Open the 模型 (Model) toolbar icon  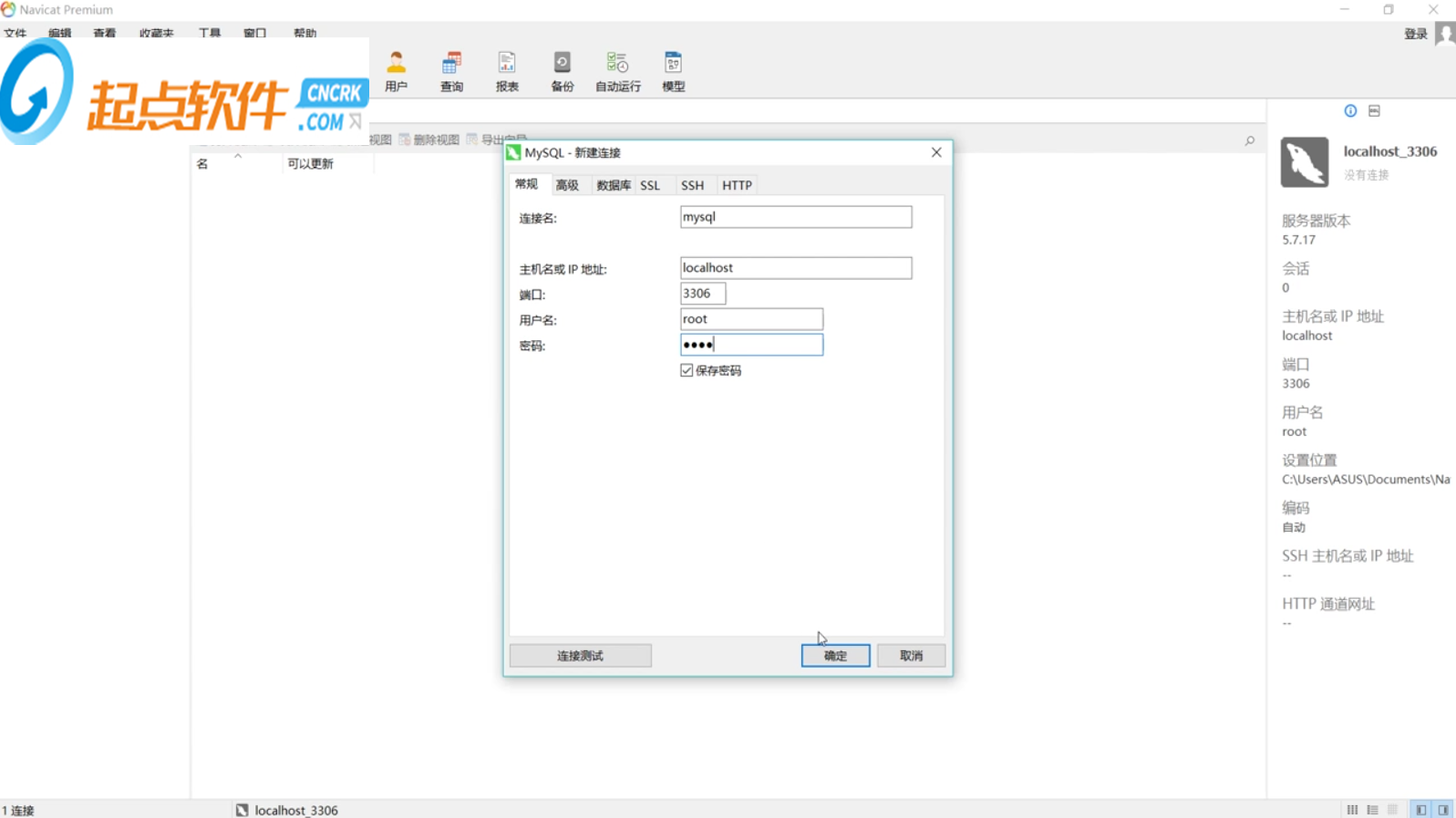tap(674, 72)
